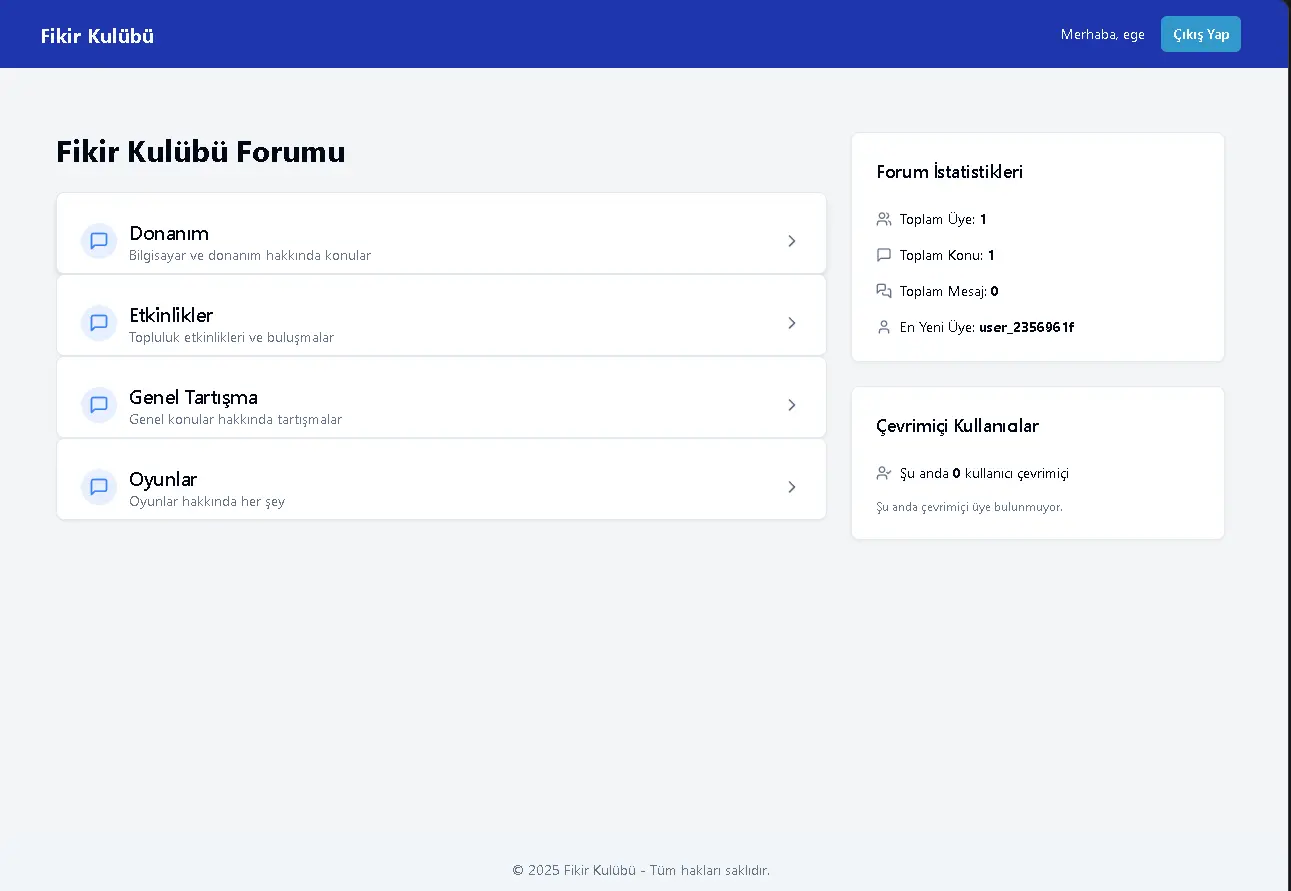The height and width of the screenshot is (891, 1291).
Task: Click the online users icon beside Şu anda
Action: pyautogui.click(x=883, y=473)
